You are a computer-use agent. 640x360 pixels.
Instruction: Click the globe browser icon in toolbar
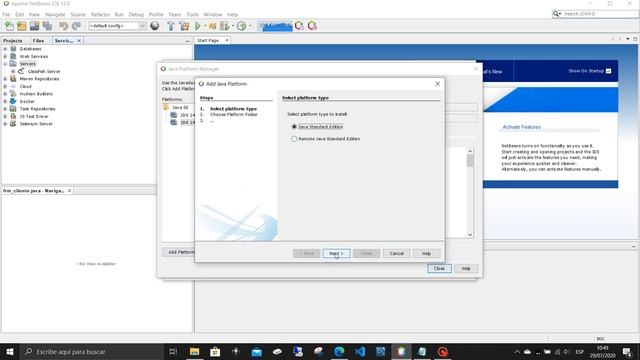pyautogui.click(x=155, y=26)
